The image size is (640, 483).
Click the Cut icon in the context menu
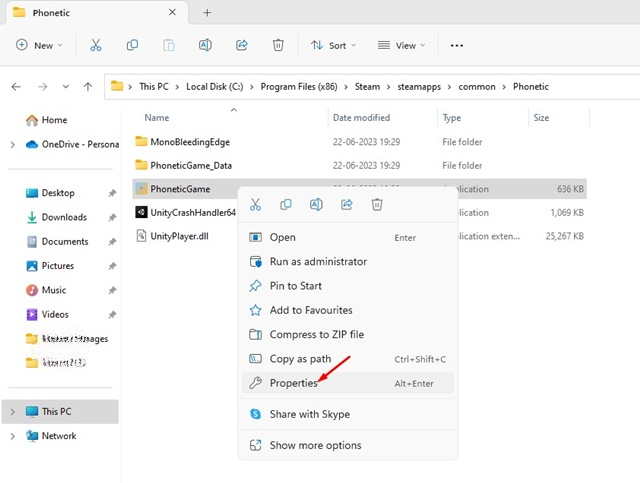[256, 204]
